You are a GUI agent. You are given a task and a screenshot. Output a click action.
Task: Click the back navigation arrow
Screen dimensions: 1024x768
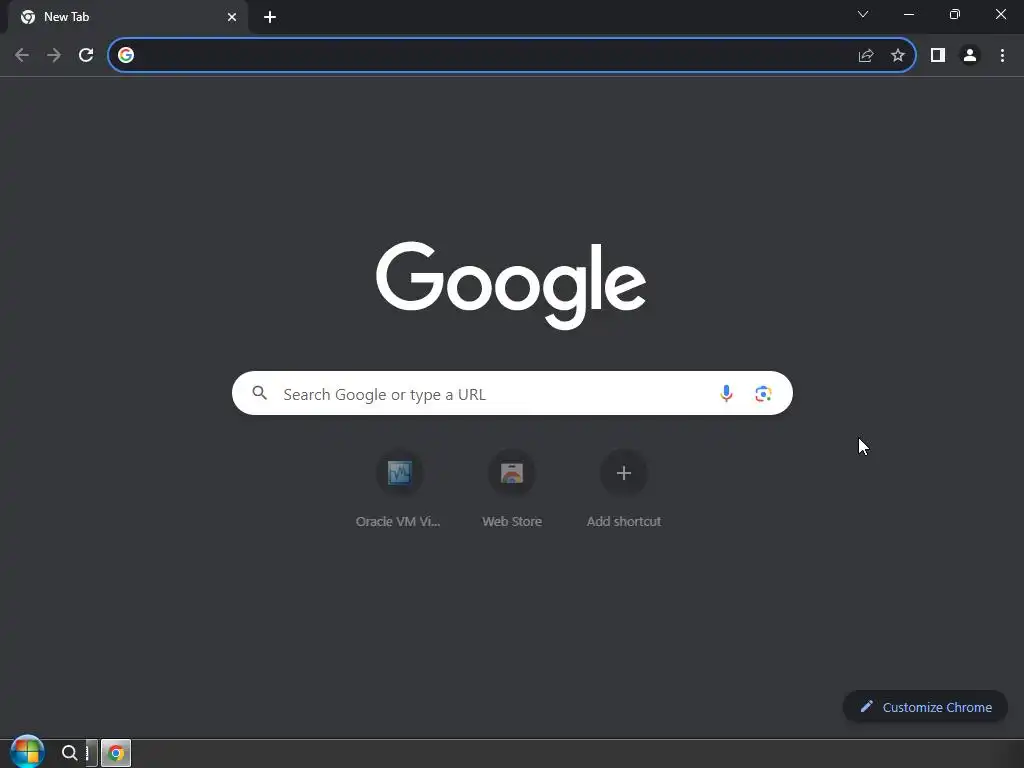point(22,56)
